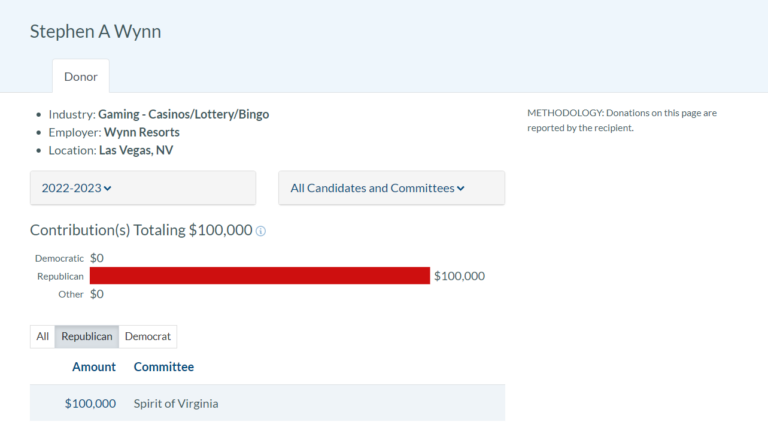
Task: Click the Democratic label in chart
Action: [x=59, y=258]
